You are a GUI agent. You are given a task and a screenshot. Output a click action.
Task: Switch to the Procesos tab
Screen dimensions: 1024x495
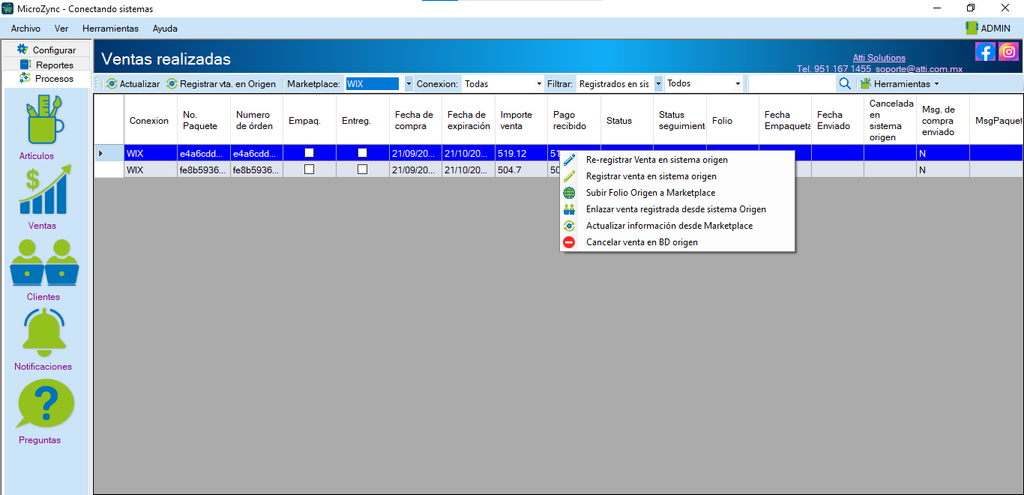(x=46, y=79)
